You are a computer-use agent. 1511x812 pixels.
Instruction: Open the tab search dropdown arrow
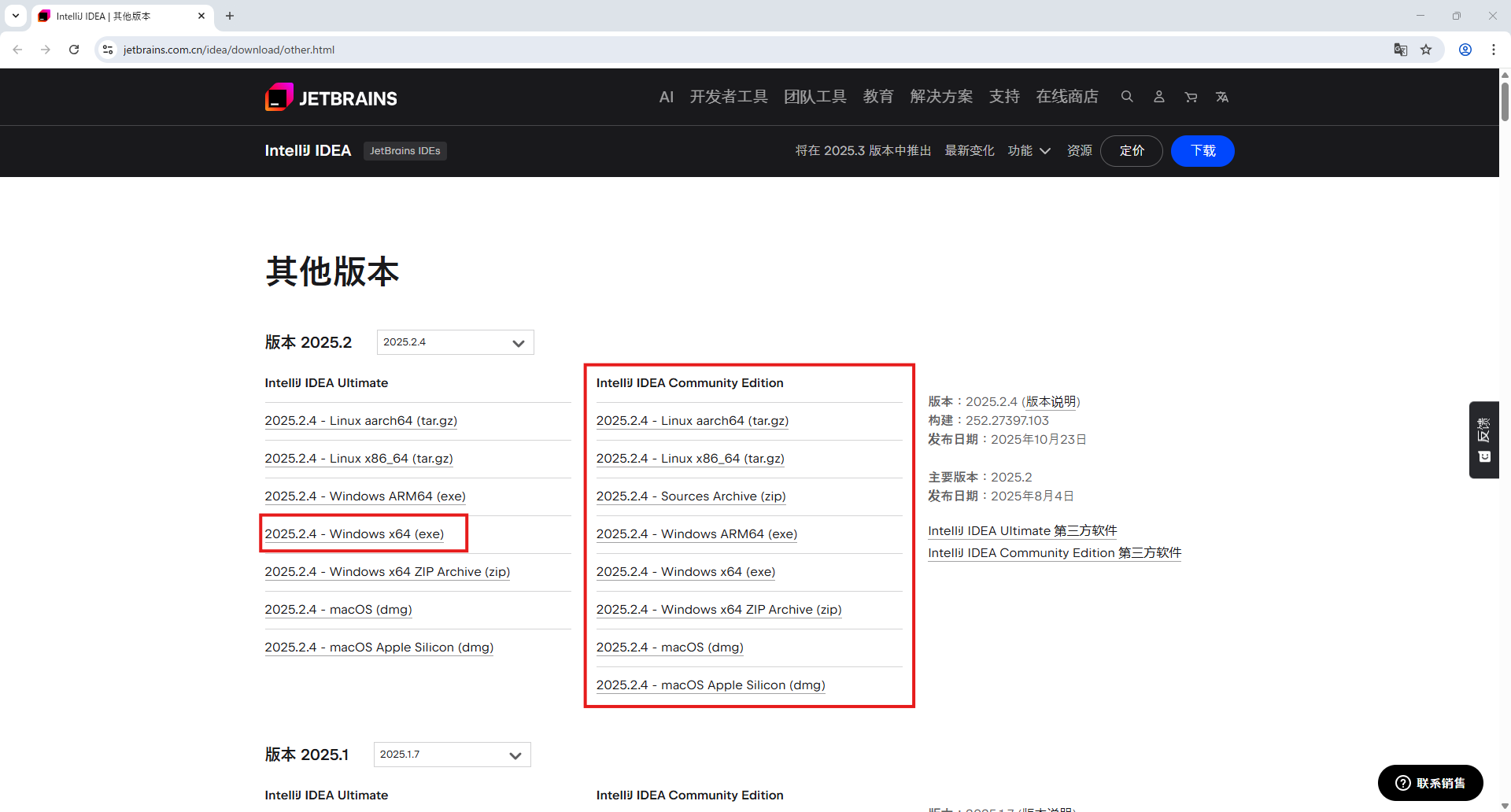[16, 16]
